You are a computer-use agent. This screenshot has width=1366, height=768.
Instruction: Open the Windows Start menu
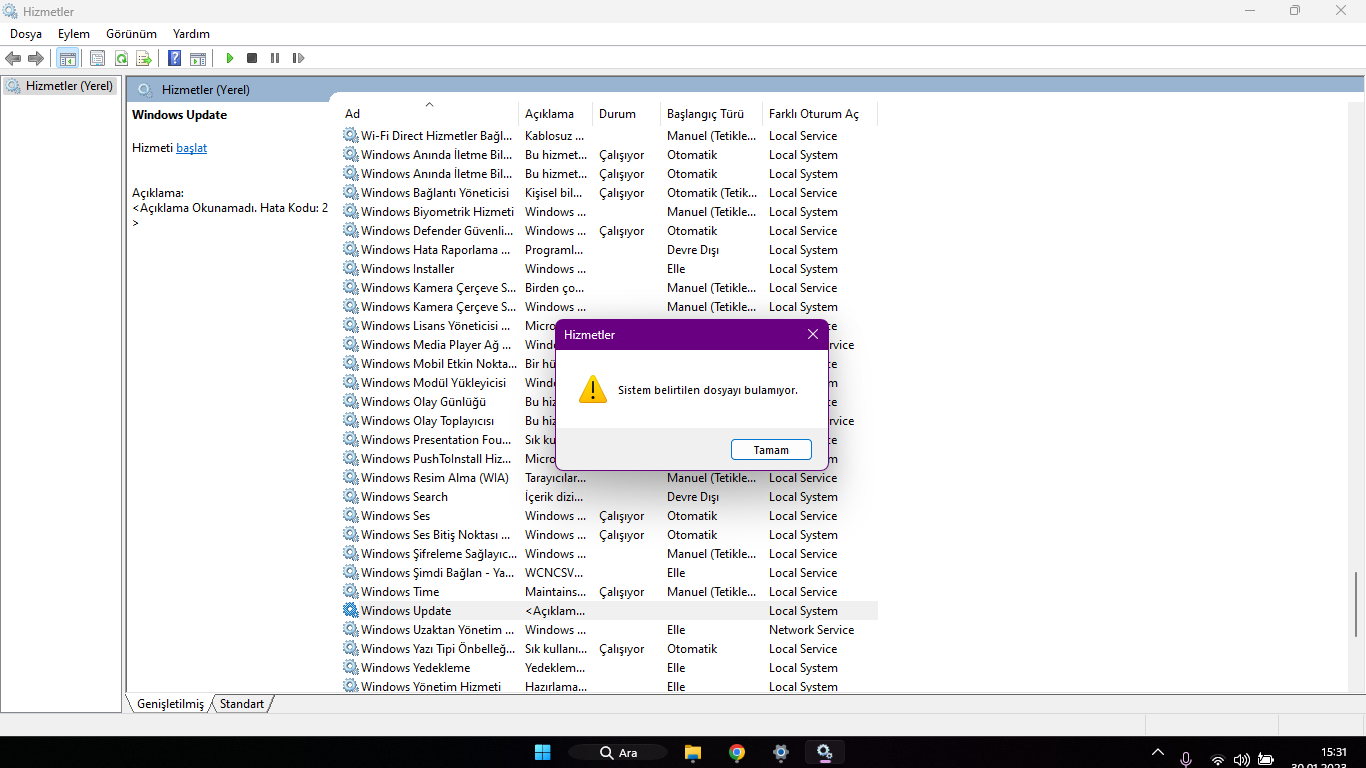543,752
